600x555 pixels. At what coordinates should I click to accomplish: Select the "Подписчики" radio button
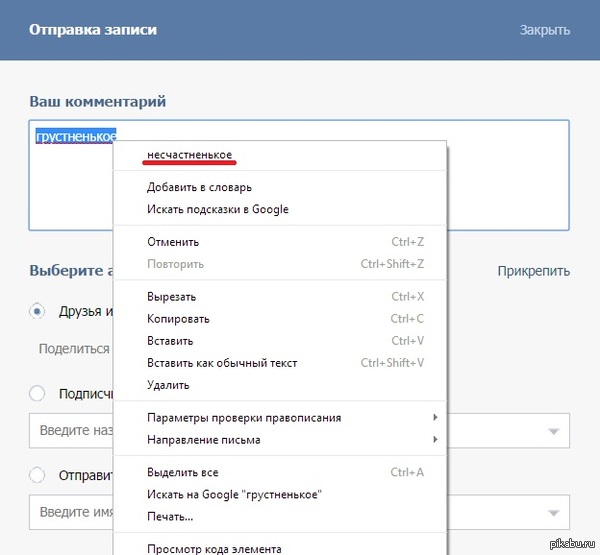click(38, 393)
